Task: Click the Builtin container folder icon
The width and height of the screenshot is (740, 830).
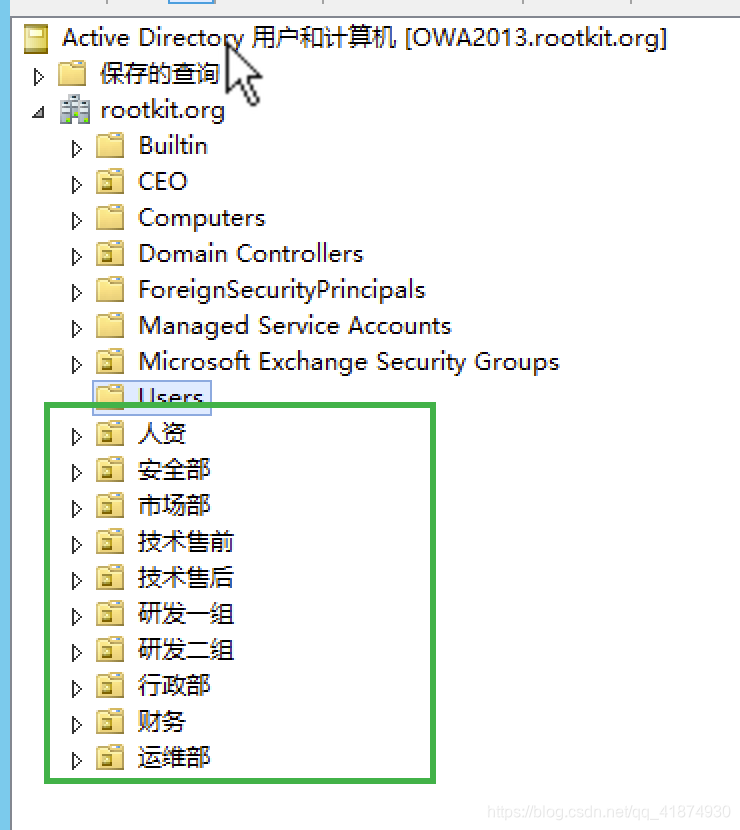Action: (x=110, y=146)
